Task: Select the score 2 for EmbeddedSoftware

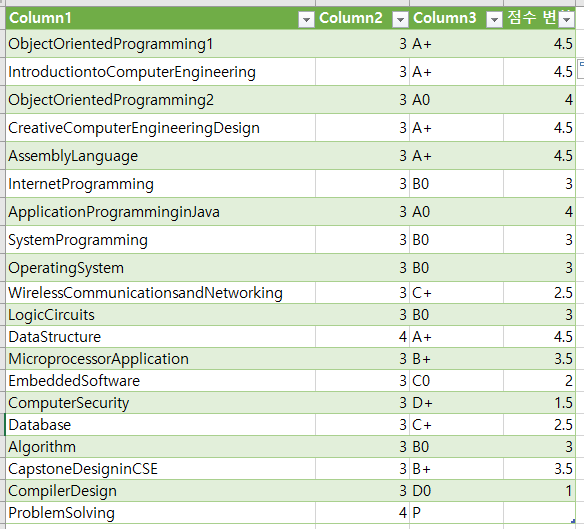Action: click(x=539, y=381)
